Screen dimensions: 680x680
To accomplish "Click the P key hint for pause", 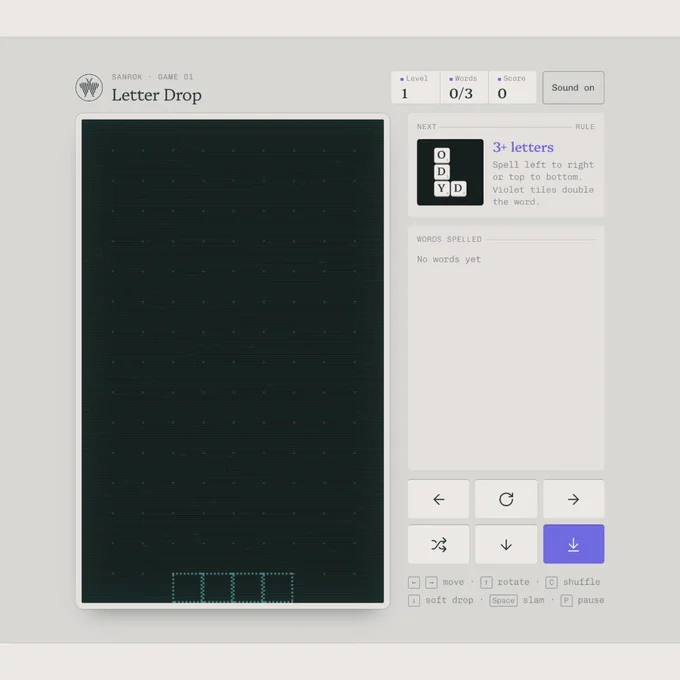I will 566,600.
